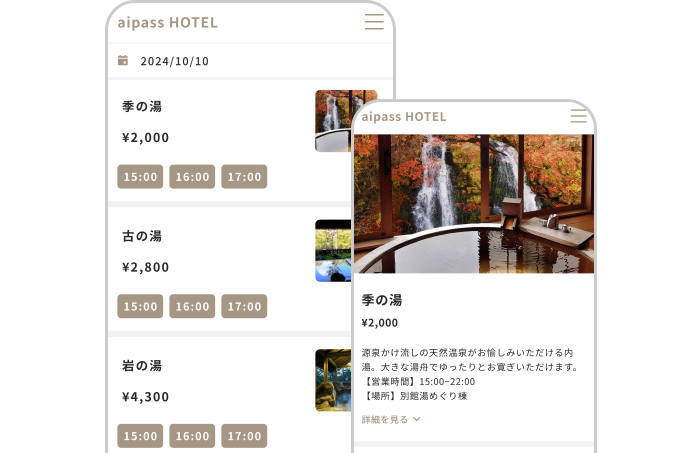Click aipass HOTEL logo on right phone
Screen dimensions: 690x453
pos(404,117)
